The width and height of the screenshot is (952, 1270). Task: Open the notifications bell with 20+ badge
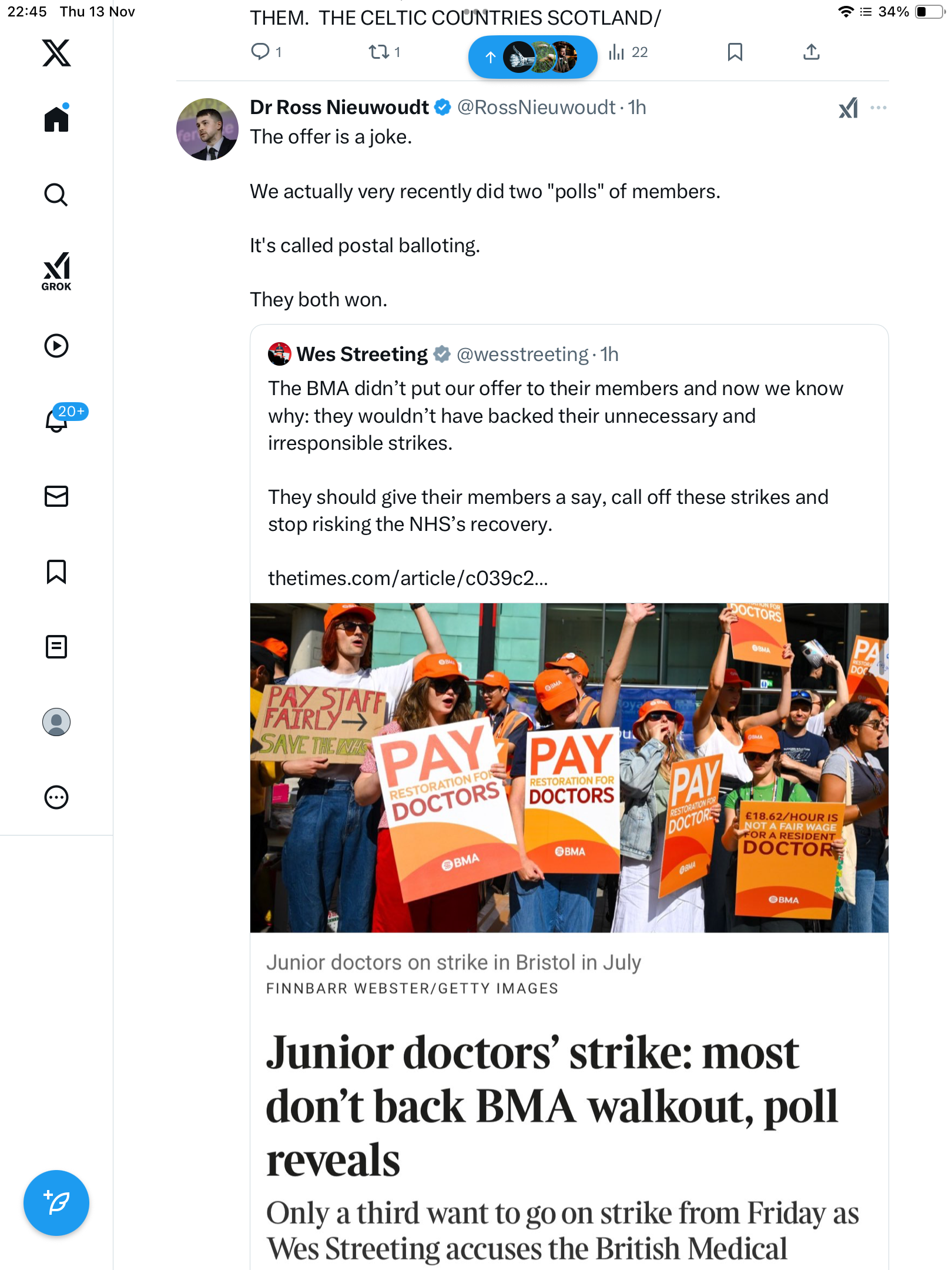tap(58, 420)
